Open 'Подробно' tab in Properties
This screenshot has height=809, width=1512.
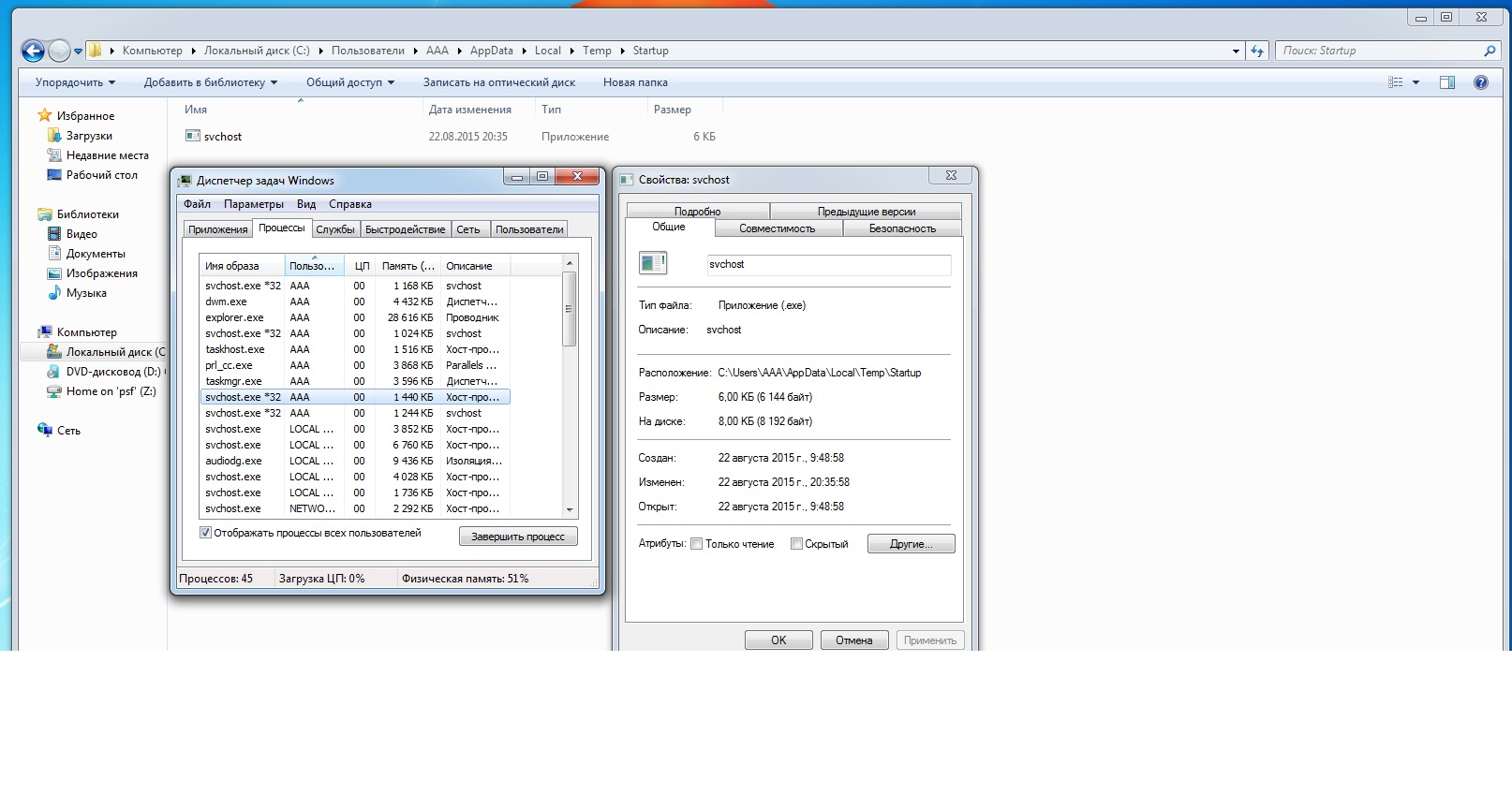tap(698, 212)
